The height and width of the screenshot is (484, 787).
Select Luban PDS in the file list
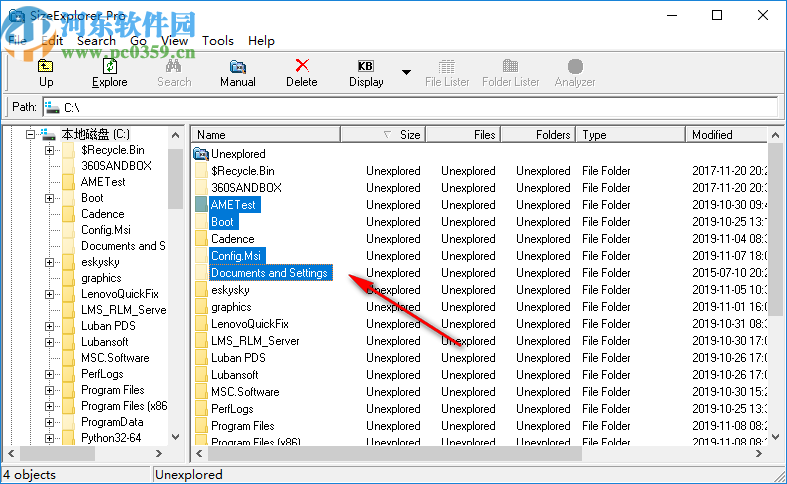238,358
